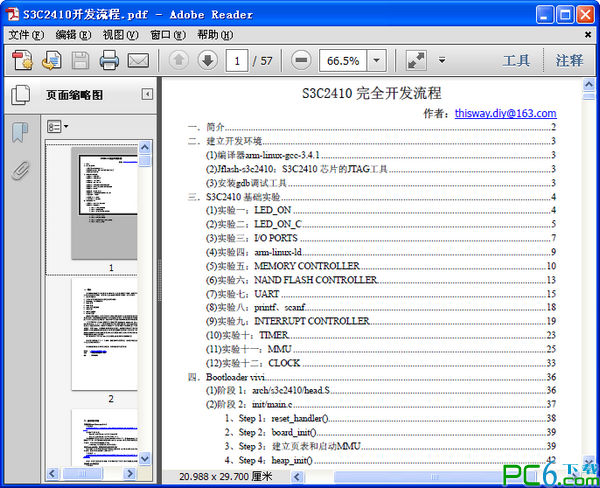Click the thisway.diy@163.com email link
The image size is (600, 488).
[504, 114]
